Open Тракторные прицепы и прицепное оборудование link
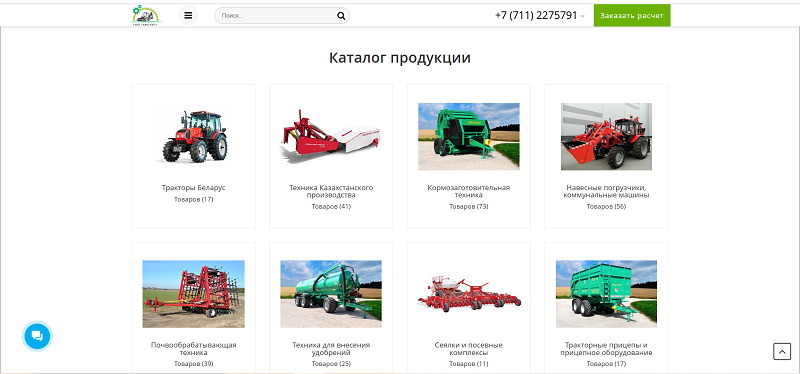800x374 pixels. pos(606,348)
